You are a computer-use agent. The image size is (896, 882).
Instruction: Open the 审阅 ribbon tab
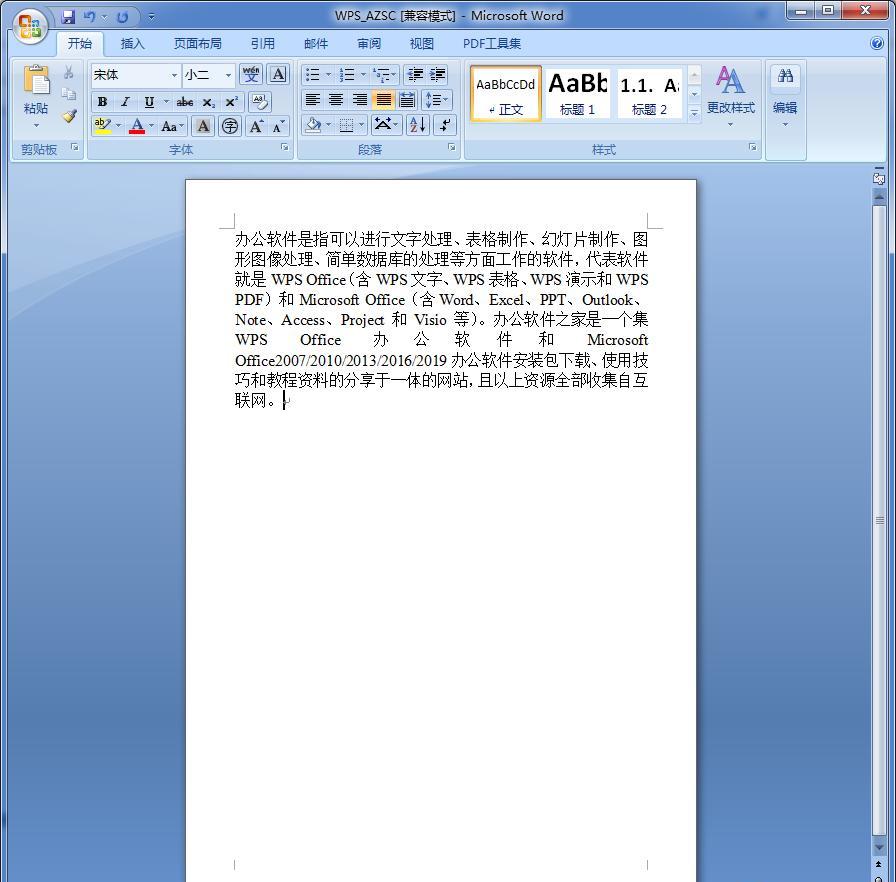pos(368,43)
